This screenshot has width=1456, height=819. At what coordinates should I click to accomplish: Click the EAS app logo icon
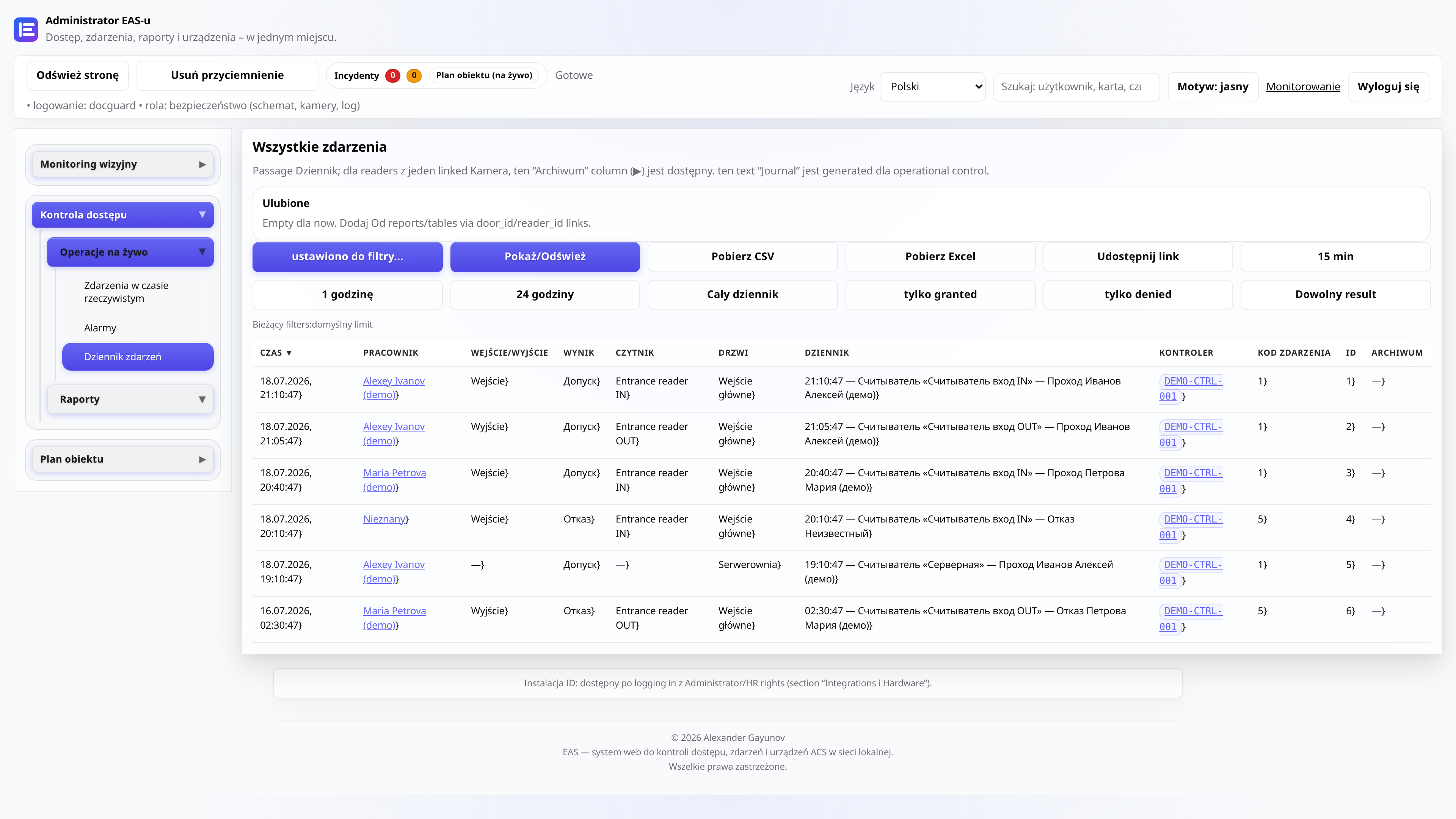[x=25, y=30]
